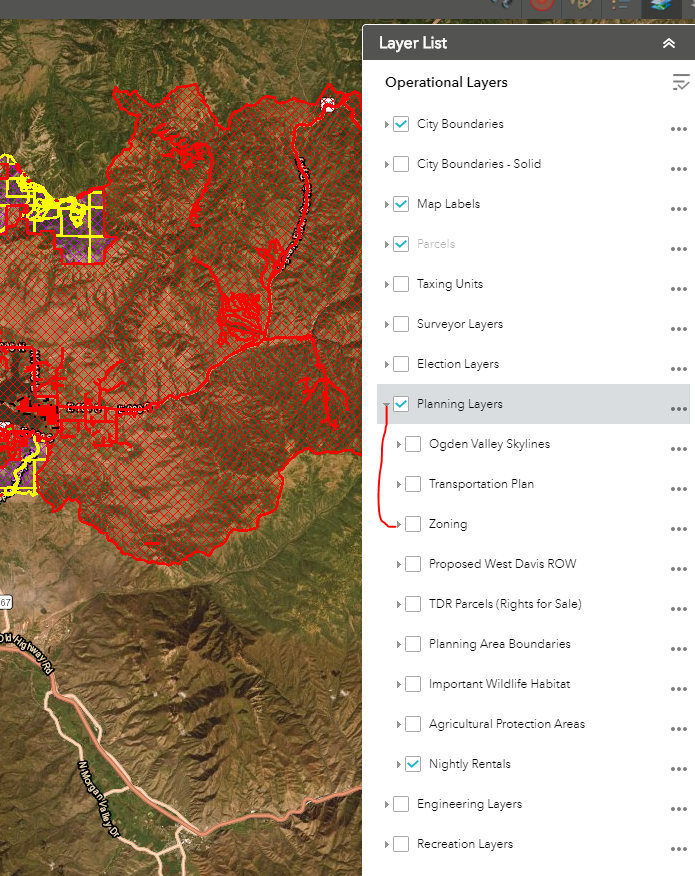Open Operational Layers options icon

[680, 83]
